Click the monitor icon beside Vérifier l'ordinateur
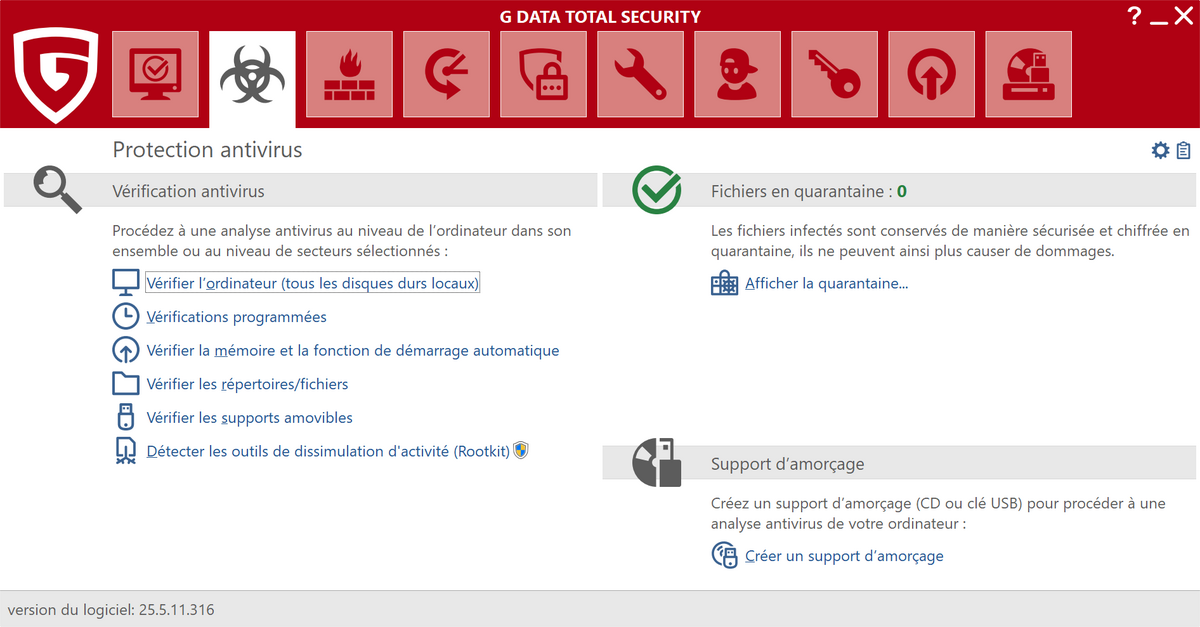This screenshot has height=627, width=1200. 126,283
